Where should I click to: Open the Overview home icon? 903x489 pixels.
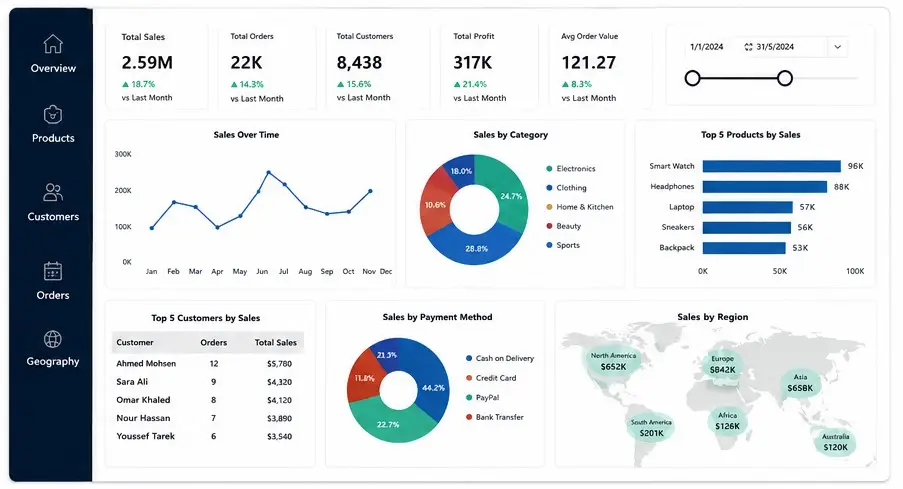tap(53, 44)
